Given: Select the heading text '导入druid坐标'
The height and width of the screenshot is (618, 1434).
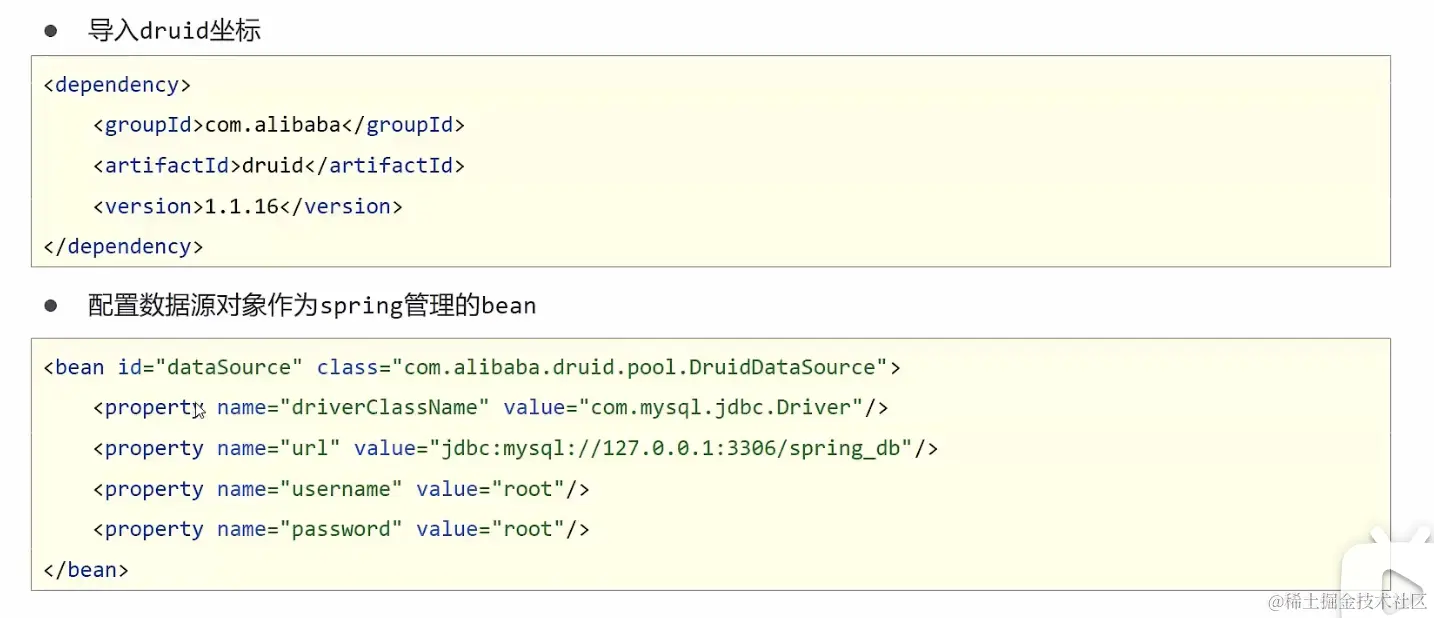Looking at the screenshot, I should click(174, 30).
